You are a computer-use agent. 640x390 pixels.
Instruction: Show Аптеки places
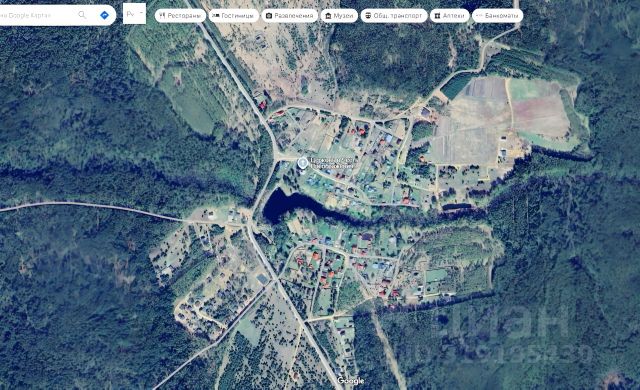(449, 16)
